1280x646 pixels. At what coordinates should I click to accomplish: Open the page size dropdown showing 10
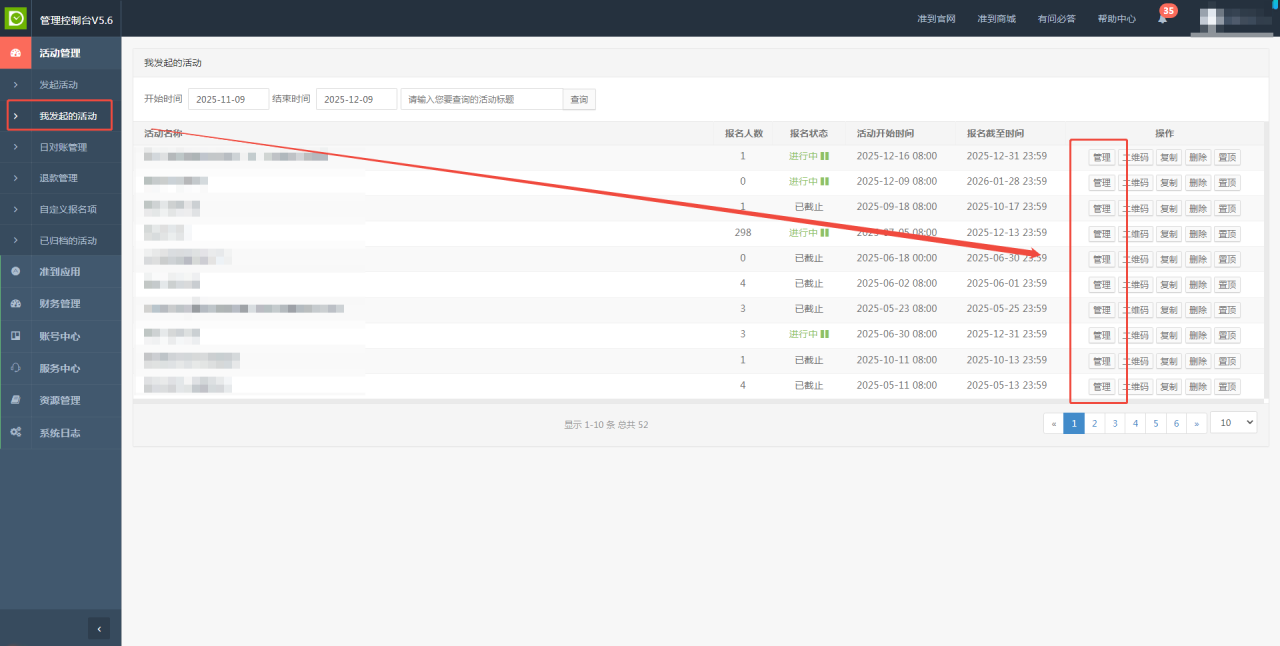(x=1233, y=423)
